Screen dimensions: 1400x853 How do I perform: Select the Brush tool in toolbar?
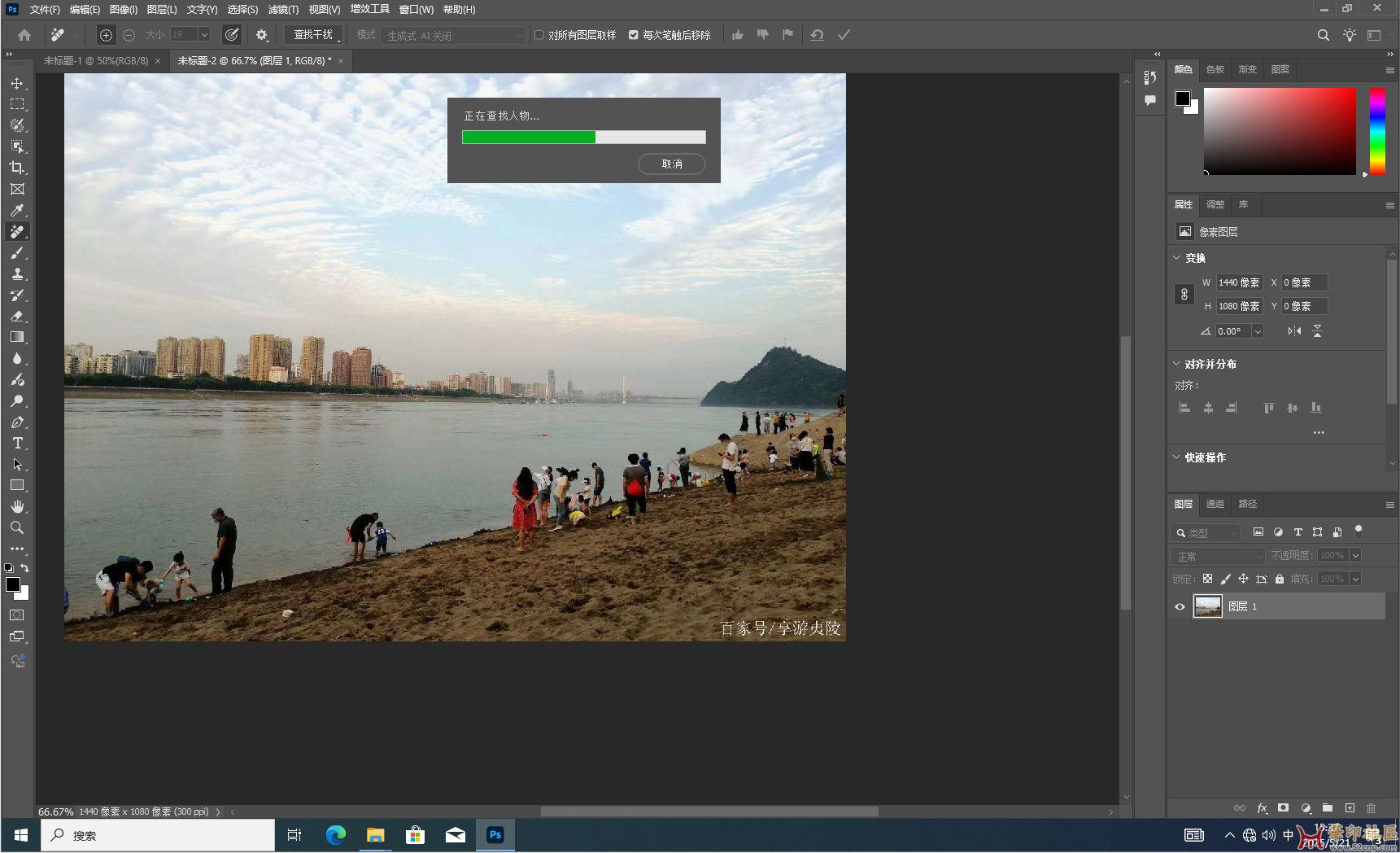pos(17,252)
